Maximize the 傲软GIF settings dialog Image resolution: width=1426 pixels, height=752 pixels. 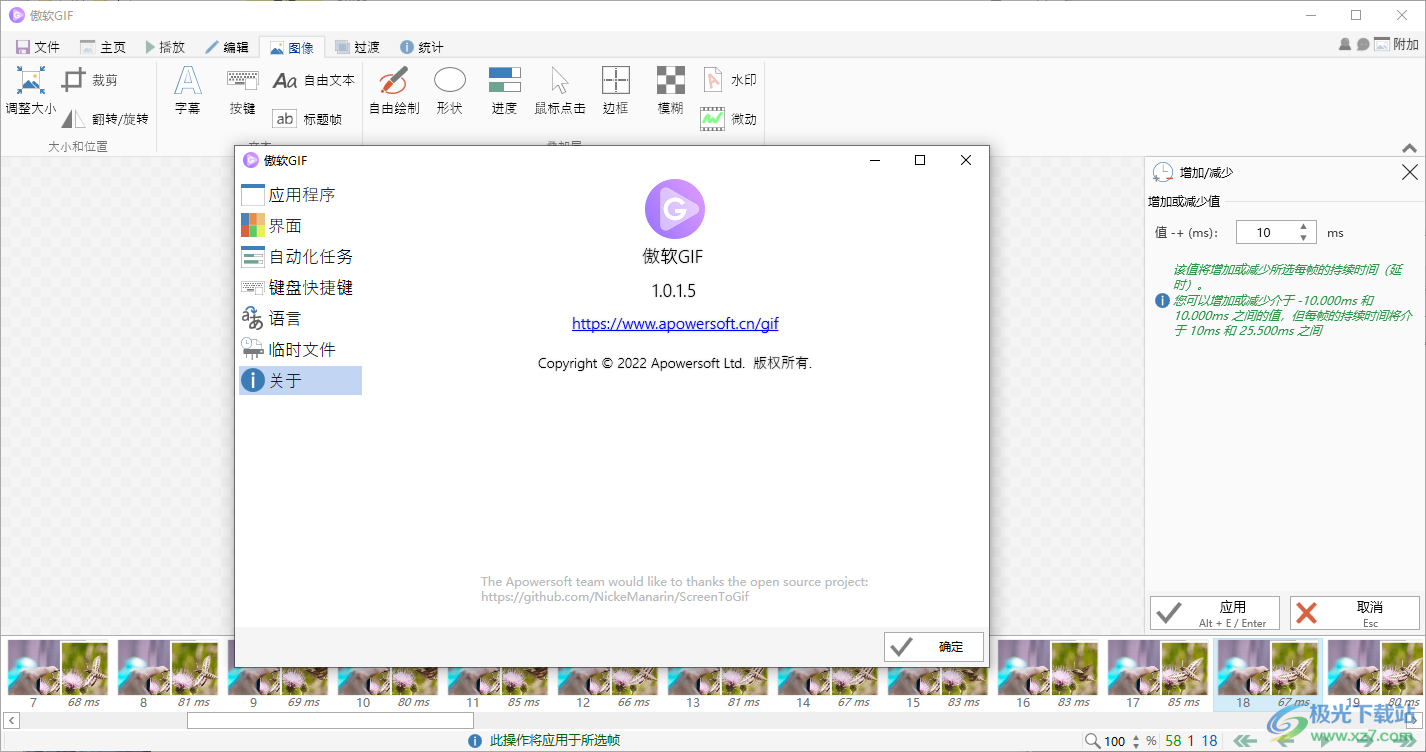[920, 160]
